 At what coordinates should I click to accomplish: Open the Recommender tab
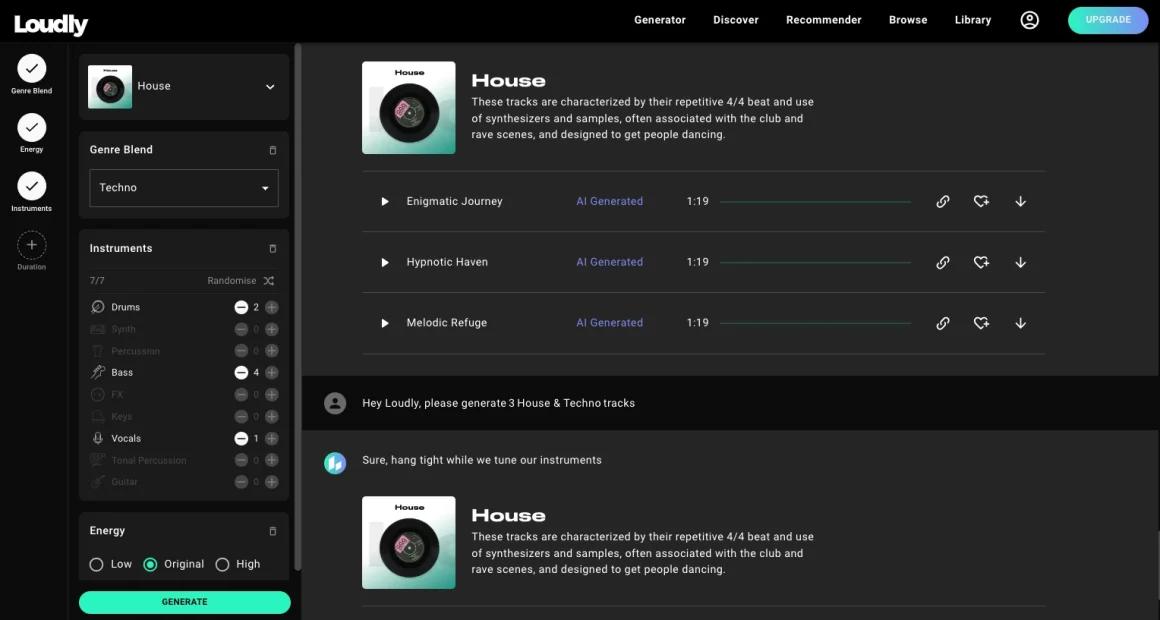click(x=823, y=20)
